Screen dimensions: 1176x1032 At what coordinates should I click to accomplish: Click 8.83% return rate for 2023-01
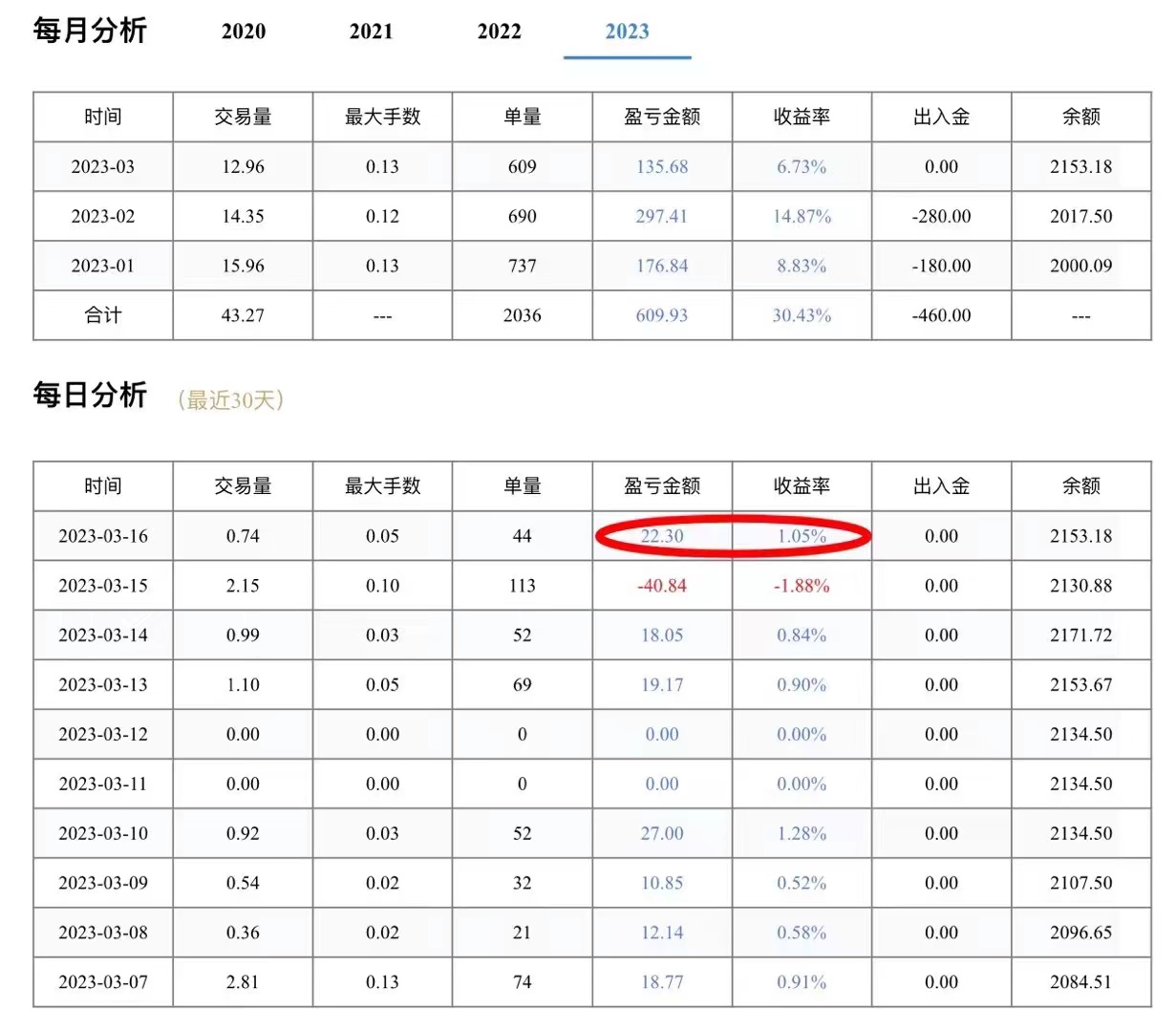click(801, 267)
